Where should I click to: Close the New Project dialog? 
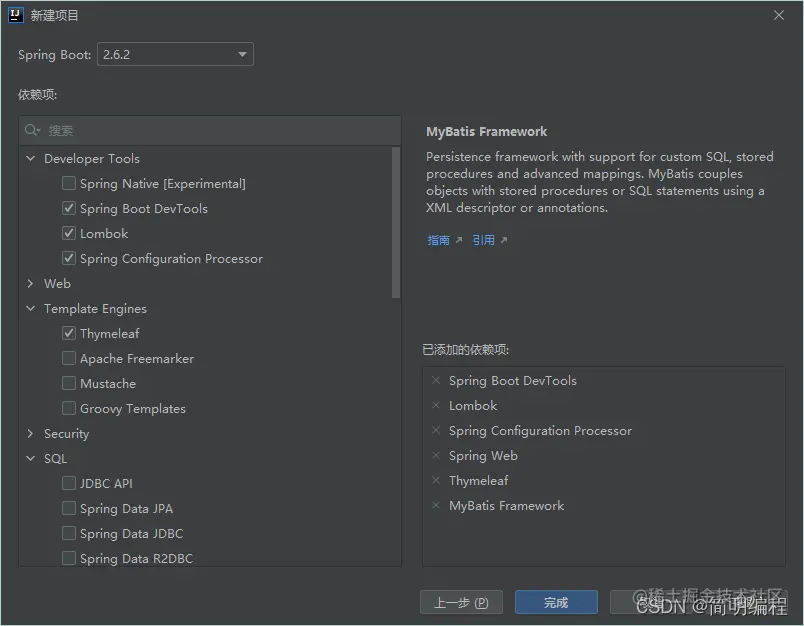click(x=779, y=15)
